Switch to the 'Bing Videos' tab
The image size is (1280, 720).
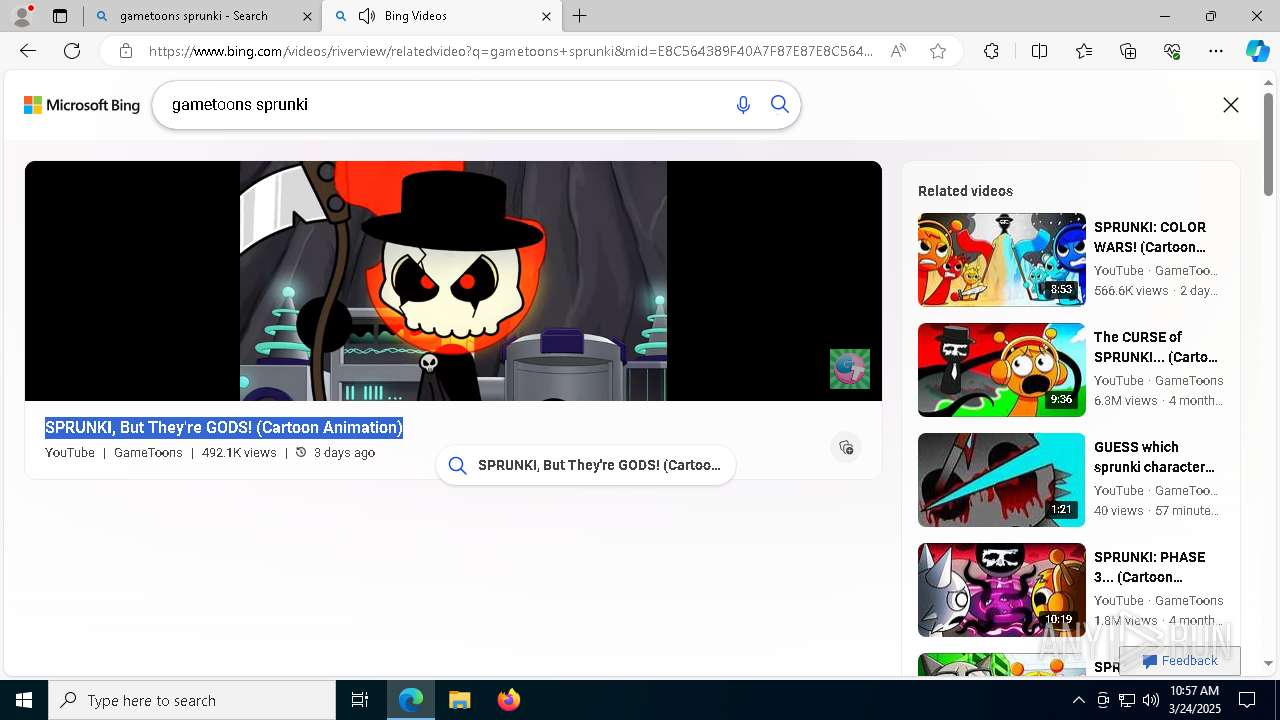click(443, 16)
